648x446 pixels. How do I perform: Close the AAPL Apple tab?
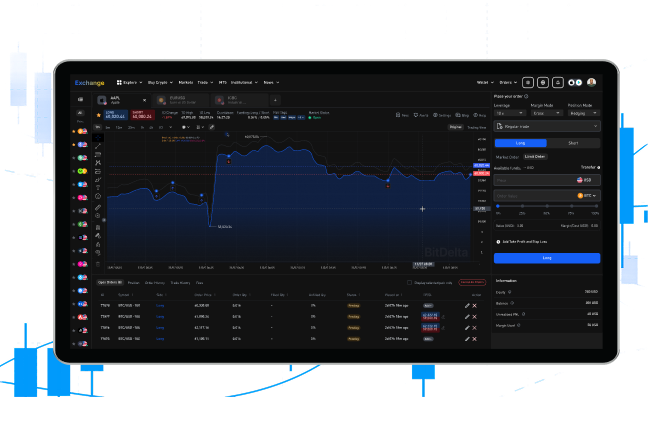coord(144,100)
